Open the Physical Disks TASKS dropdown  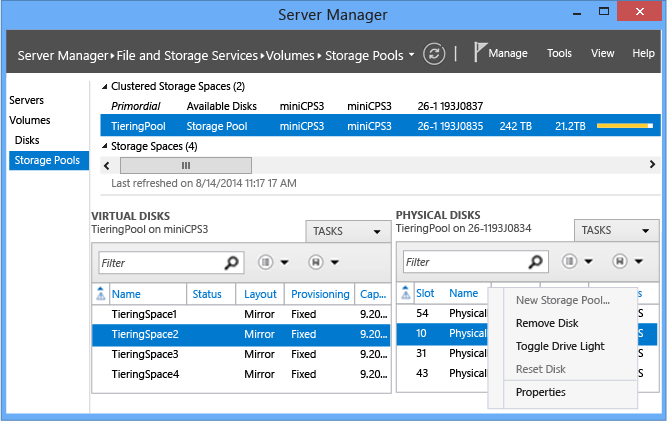click(616, 231)
